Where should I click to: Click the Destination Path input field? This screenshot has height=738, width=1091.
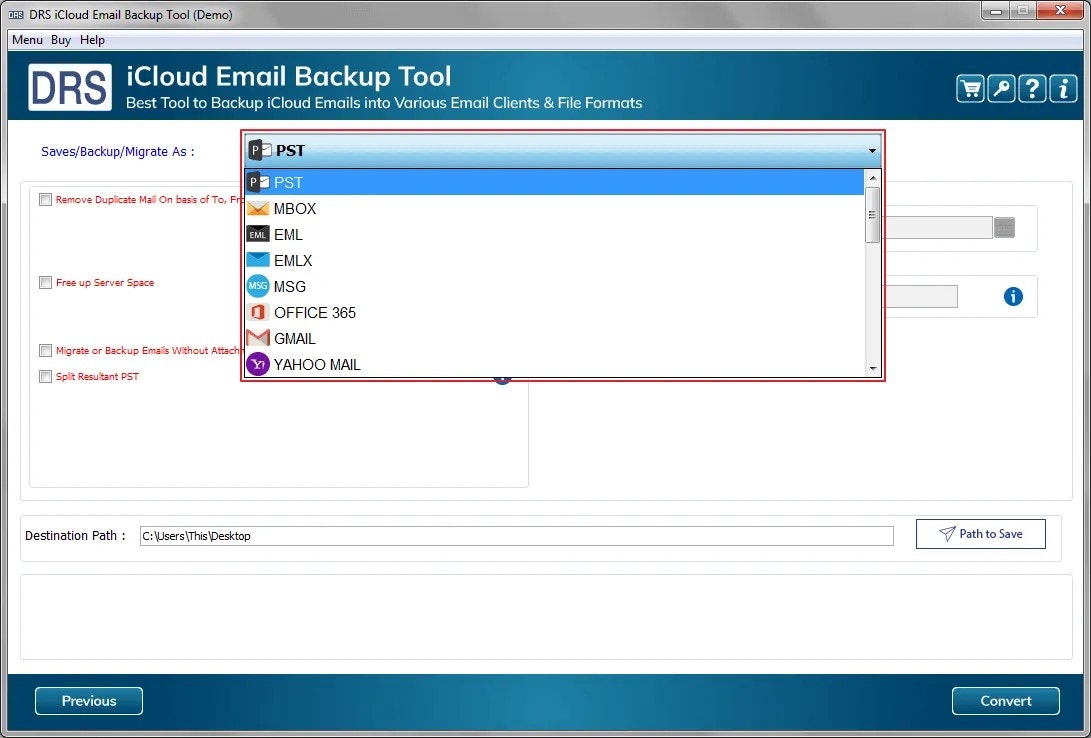[516, 536]
